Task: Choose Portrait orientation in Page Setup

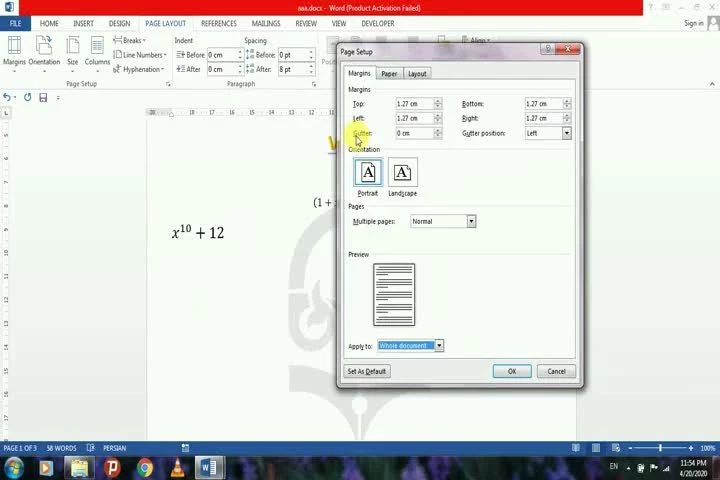Action: (368, 177)
